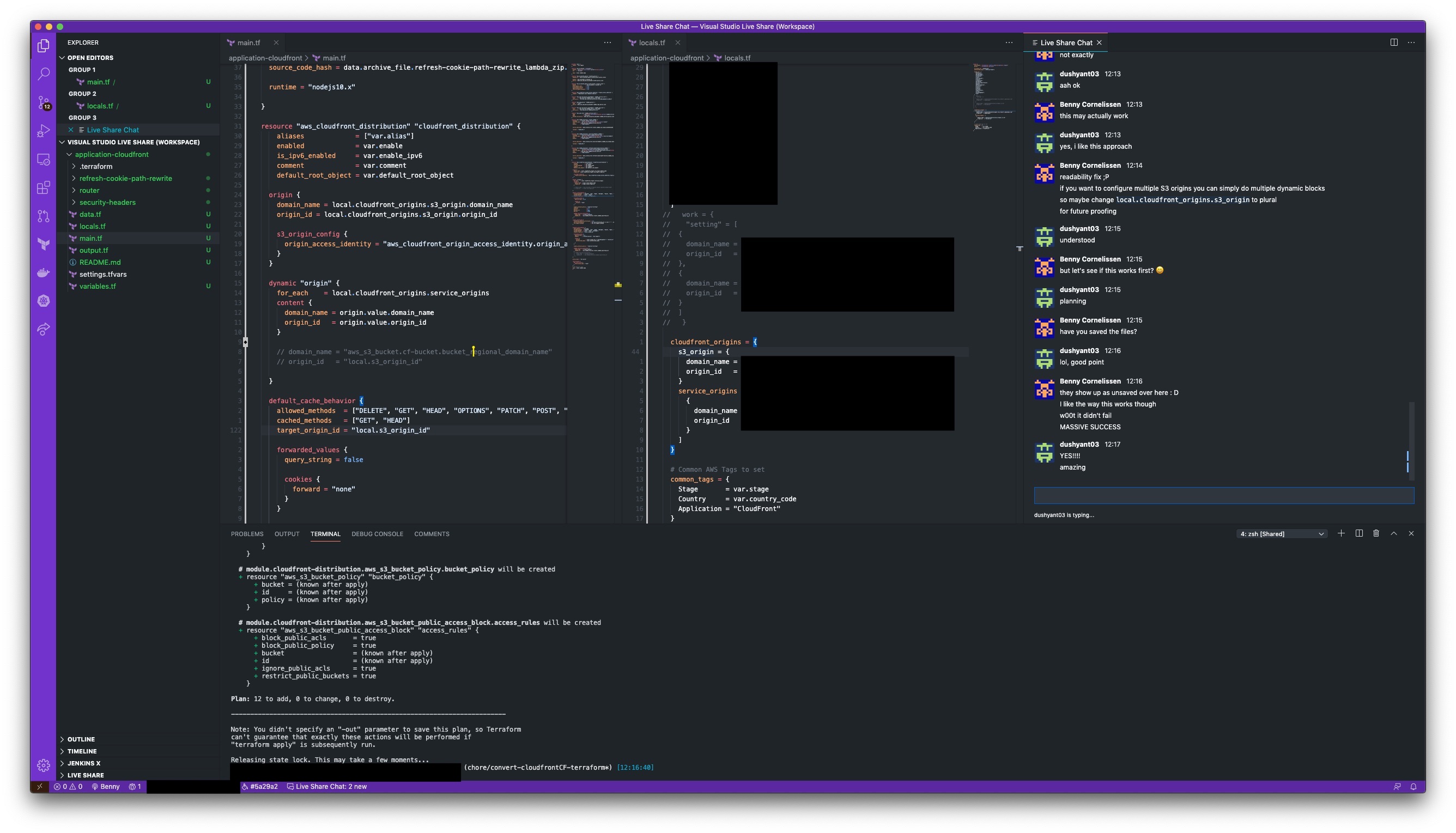Open the Live Share icon in sidebar
The width and height of the screenshot is (1456, 833).
pyautogui.click(x=42, y=330)
